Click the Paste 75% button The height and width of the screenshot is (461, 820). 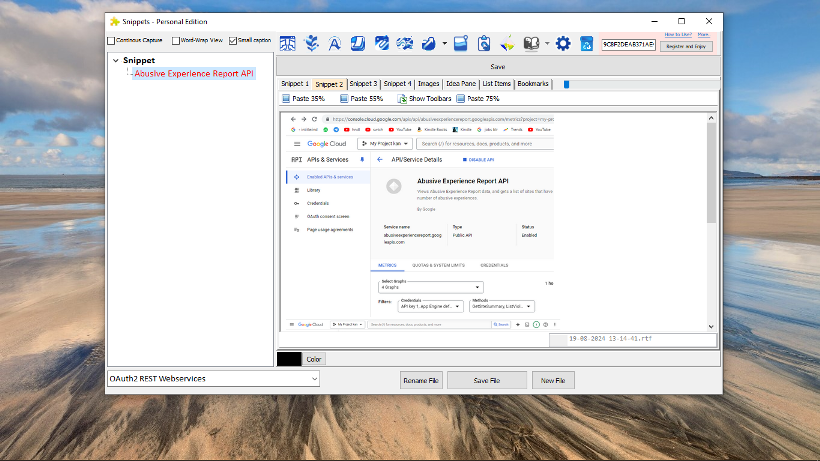478,98
